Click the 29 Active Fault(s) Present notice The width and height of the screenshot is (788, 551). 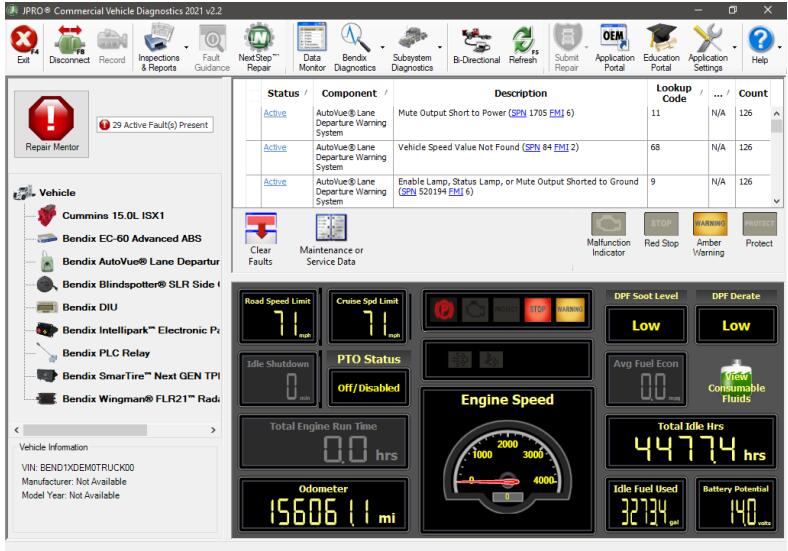[x=155, y=125]
